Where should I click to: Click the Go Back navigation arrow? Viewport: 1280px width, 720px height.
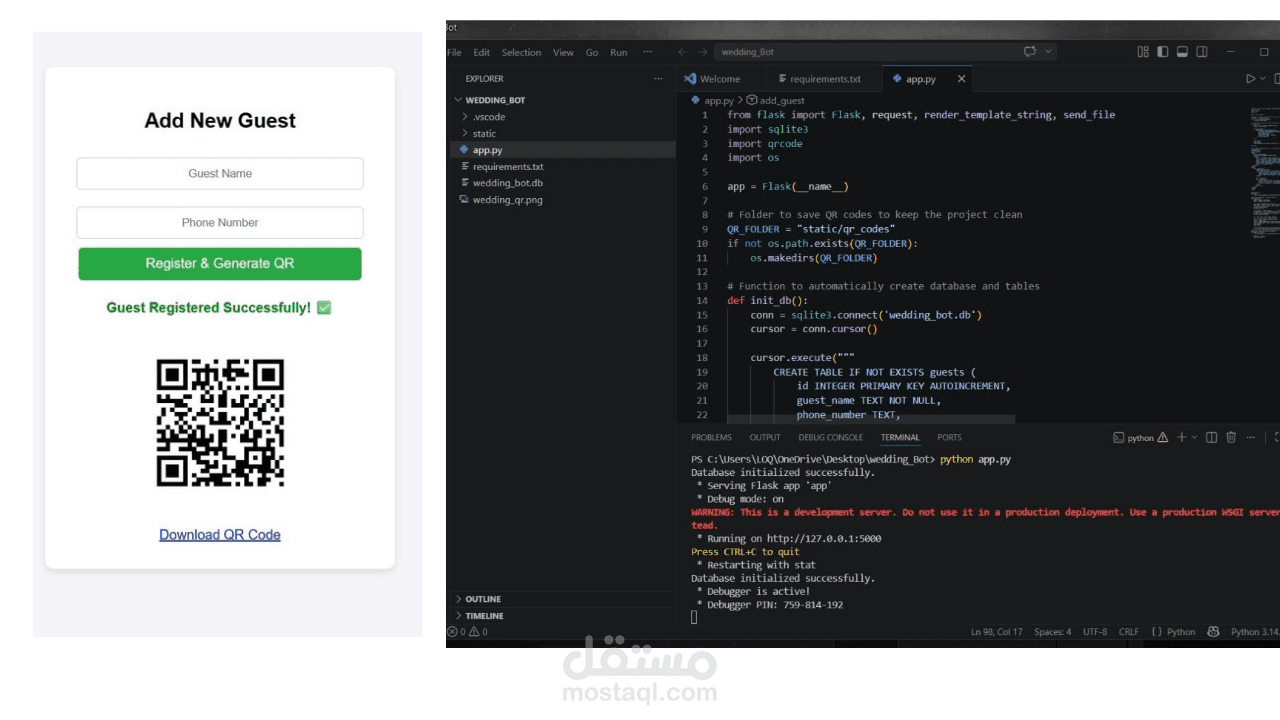pos(682,52)
